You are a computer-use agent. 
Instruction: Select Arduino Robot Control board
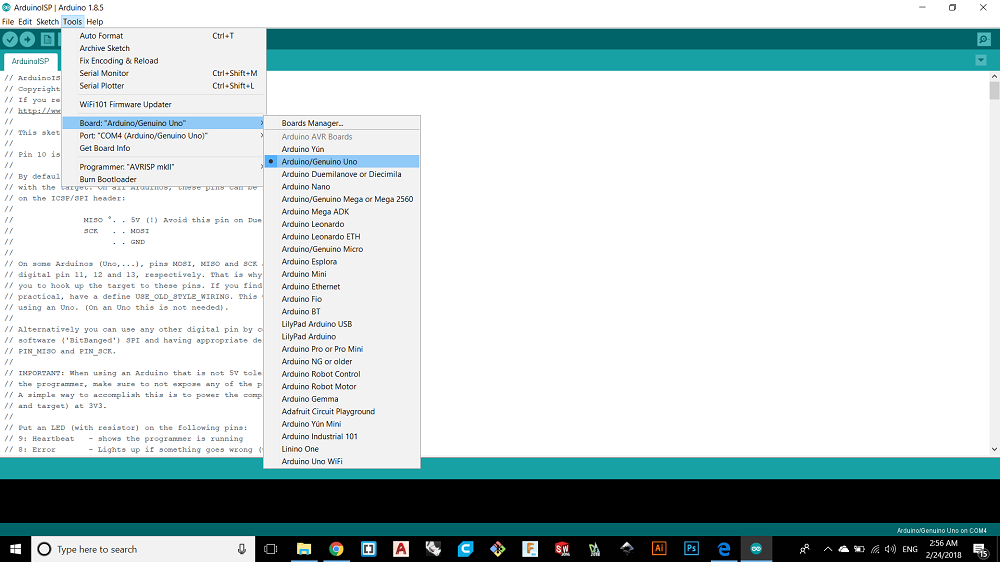[x=342, y=374]
